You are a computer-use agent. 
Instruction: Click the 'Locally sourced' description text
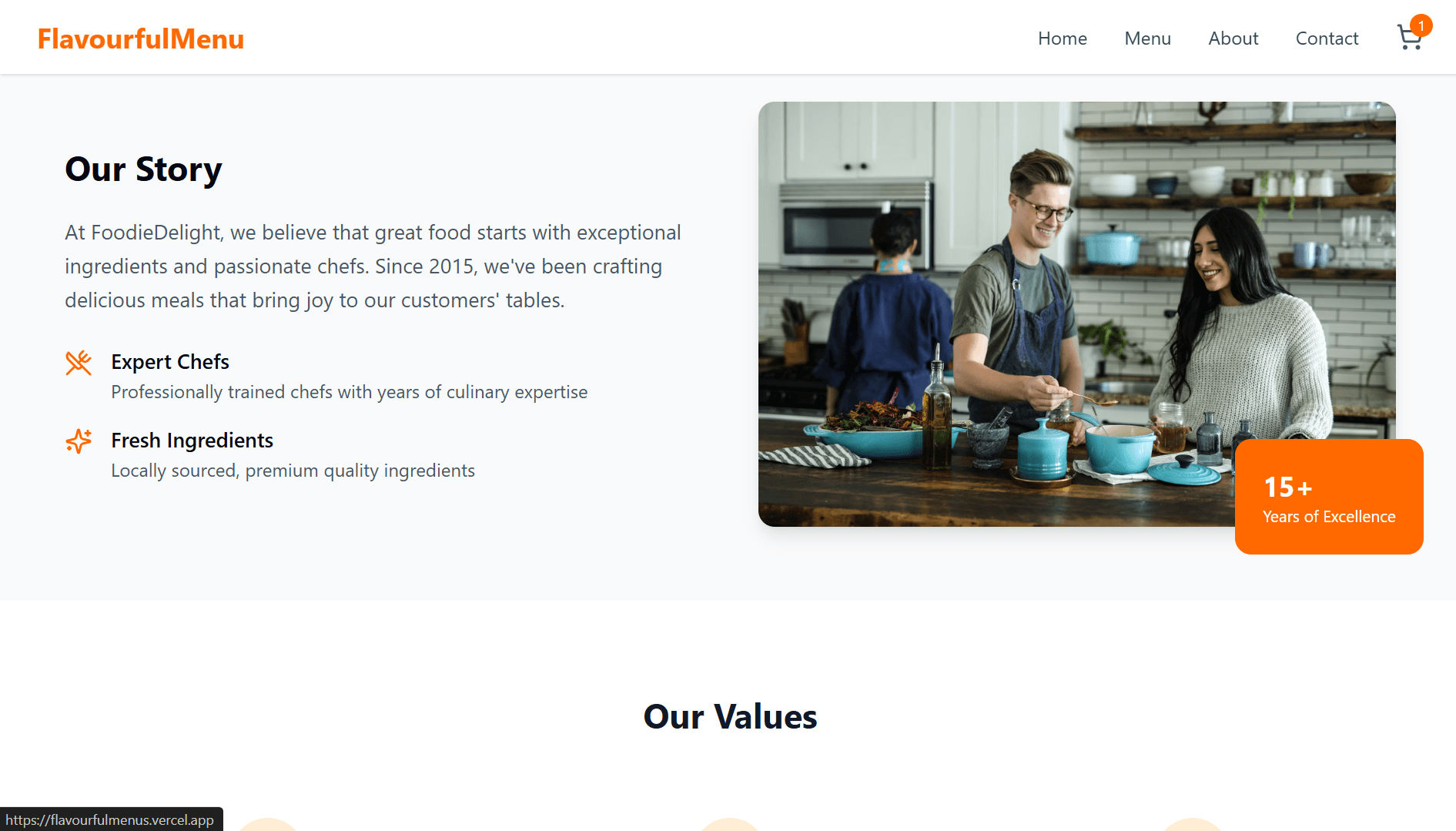tap(293, 471)
